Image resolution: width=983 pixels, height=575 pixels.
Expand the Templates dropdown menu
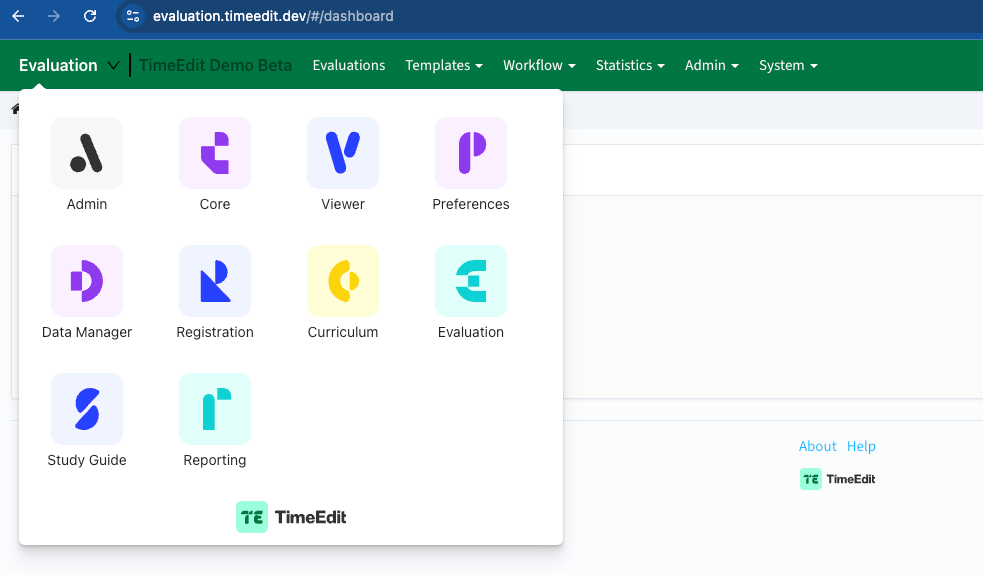[x=444, y=65]
